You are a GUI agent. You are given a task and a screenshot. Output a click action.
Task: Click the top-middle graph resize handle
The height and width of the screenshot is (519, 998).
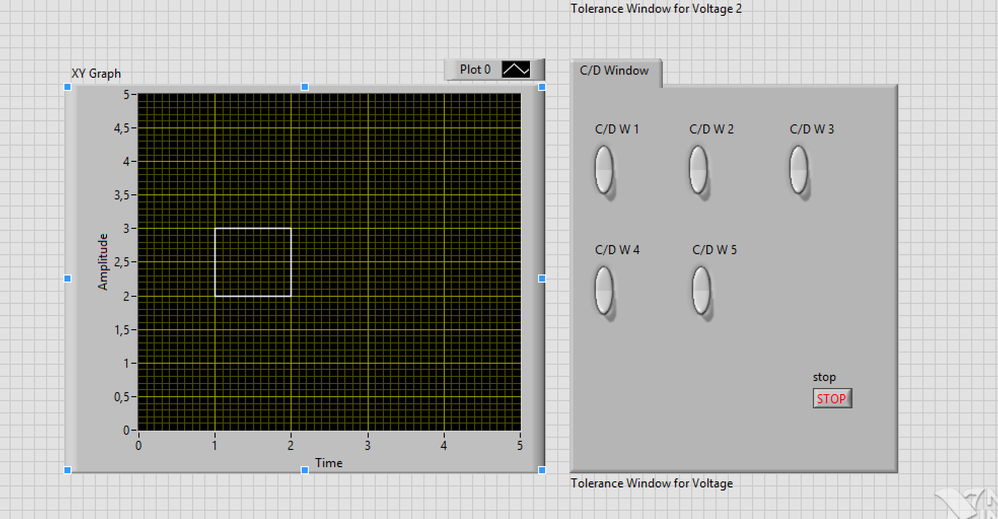(305, 87)
